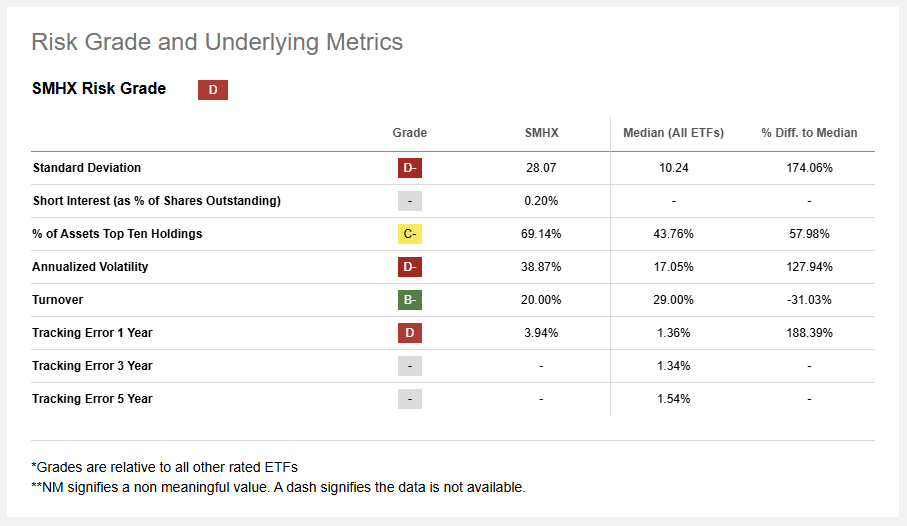
Task: Click the SMHX overall D grade badge
Action: pos(212,90)
